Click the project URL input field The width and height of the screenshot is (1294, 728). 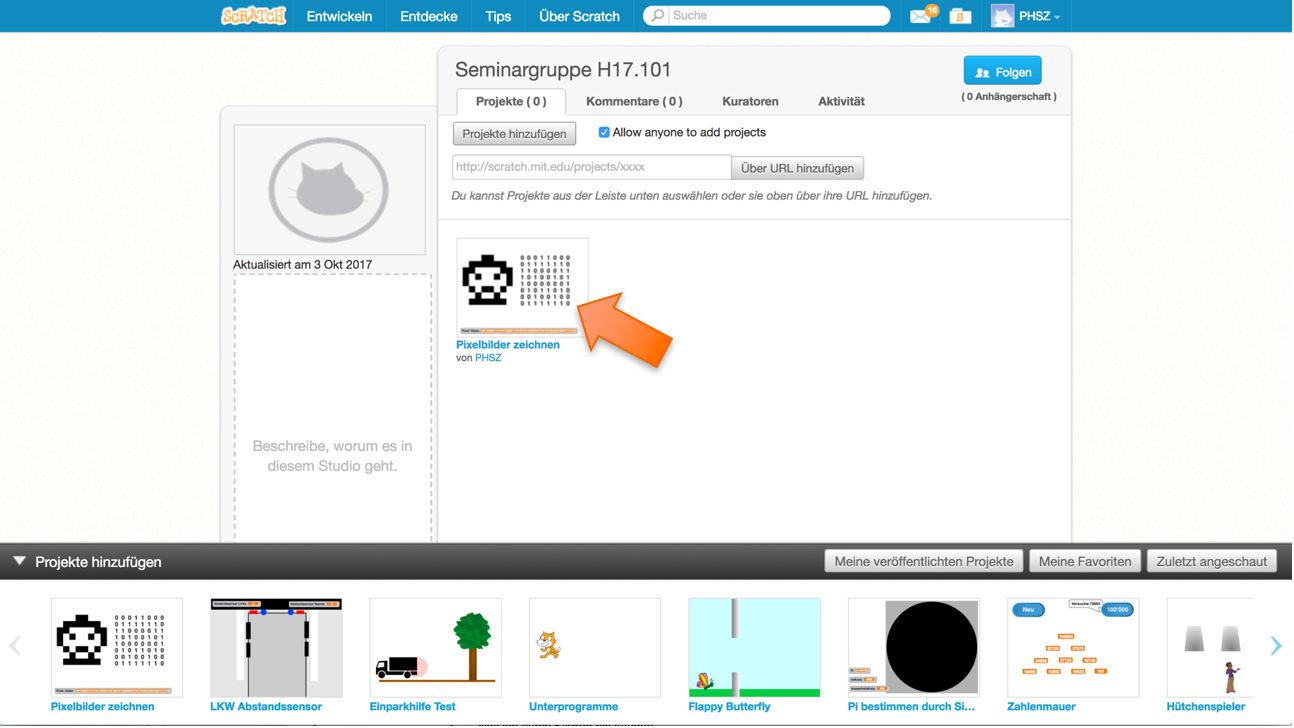pyautogui.click(x=591, y=168)
